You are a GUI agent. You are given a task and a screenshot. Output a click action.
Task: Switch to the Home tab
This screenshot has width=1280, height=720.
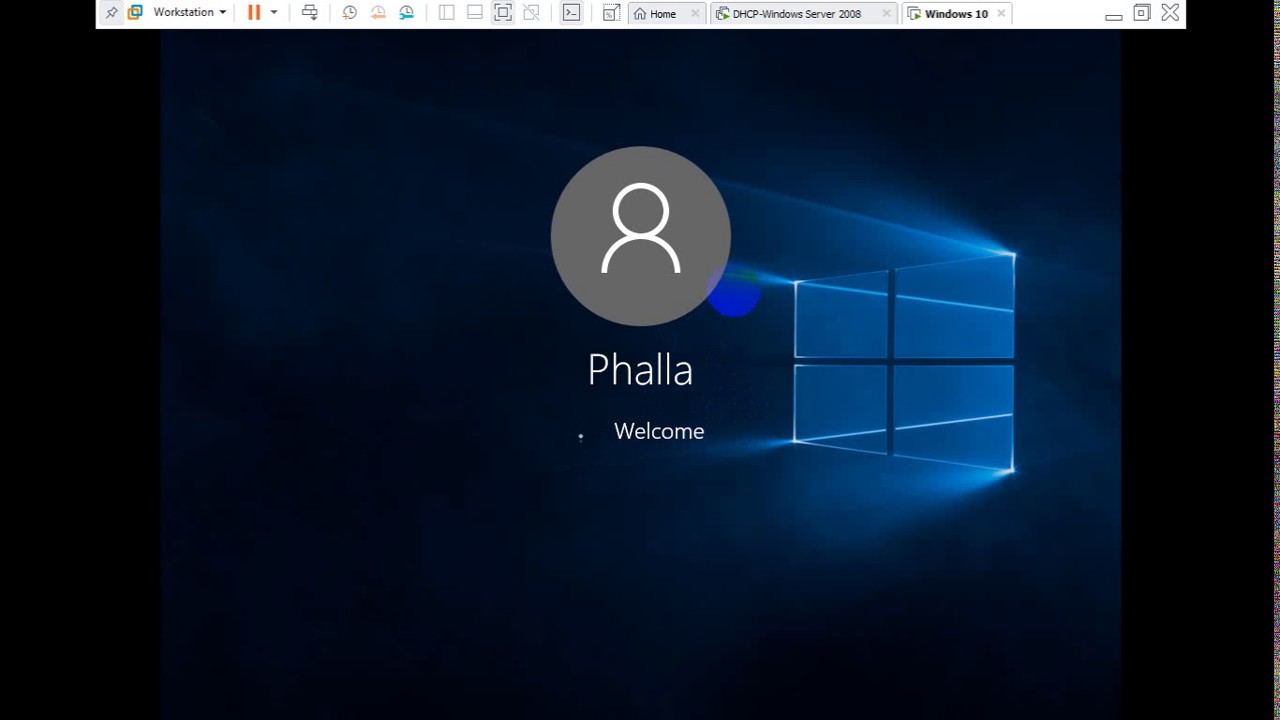point(662,14)
